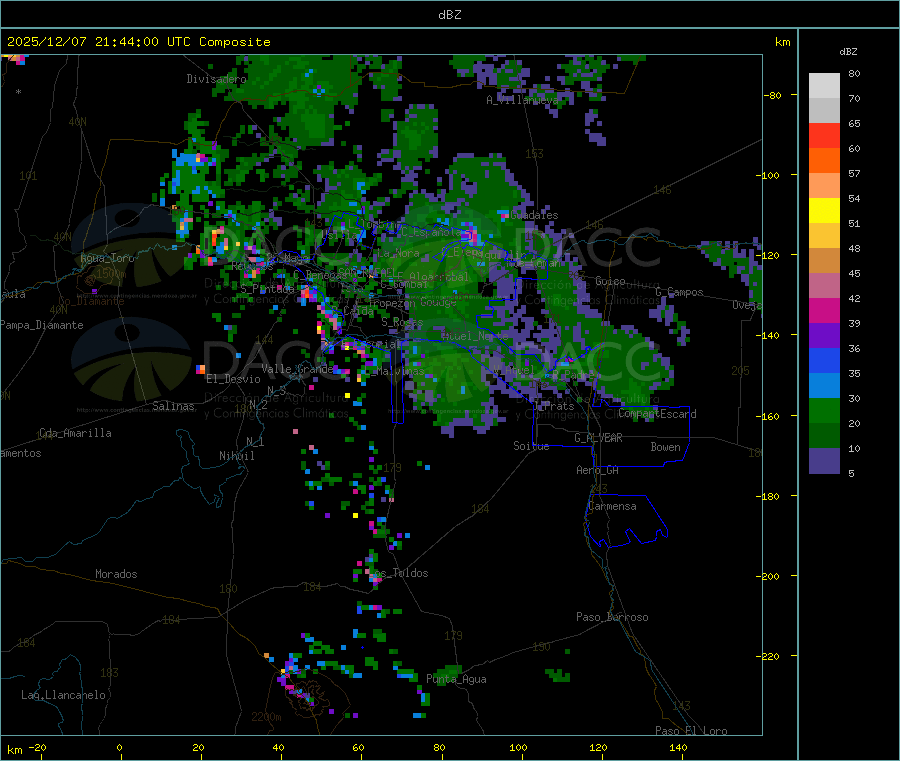Click the 140 km horizontal axis tick
This screenshot has width=900, height=761.
coord(678,748)
